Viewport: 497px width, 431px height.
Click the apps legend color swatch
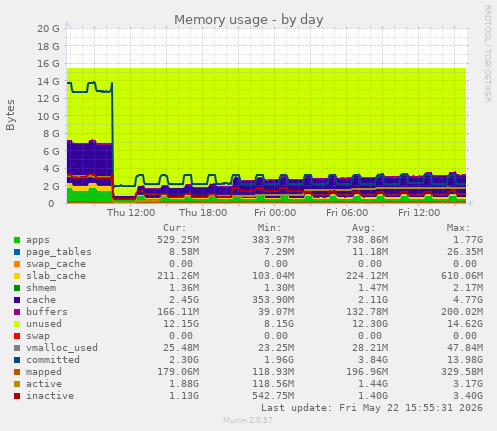pyautogui.click(x=17, y=240)
